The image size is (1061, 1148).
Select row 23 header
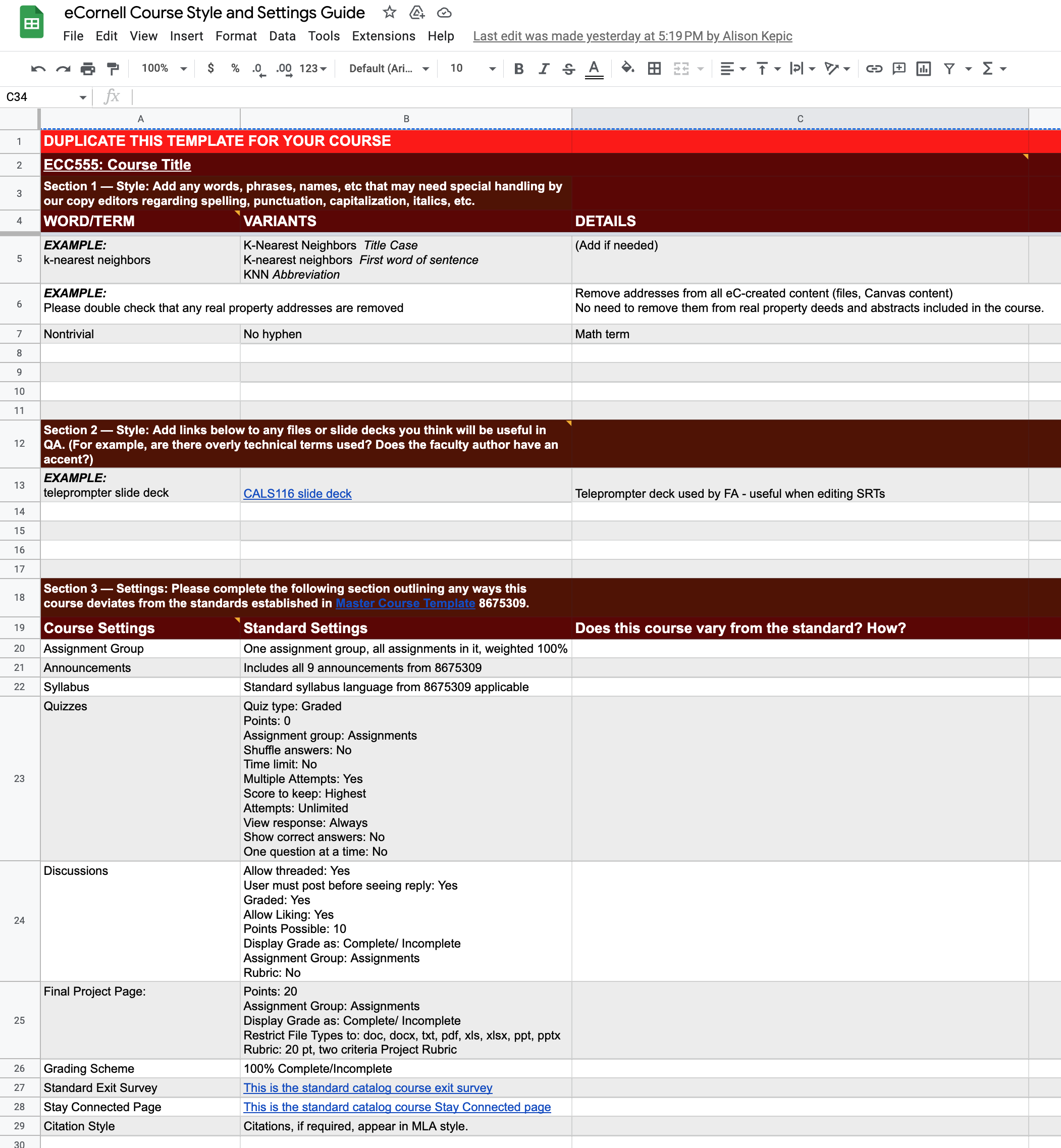[x=20, y=779]
